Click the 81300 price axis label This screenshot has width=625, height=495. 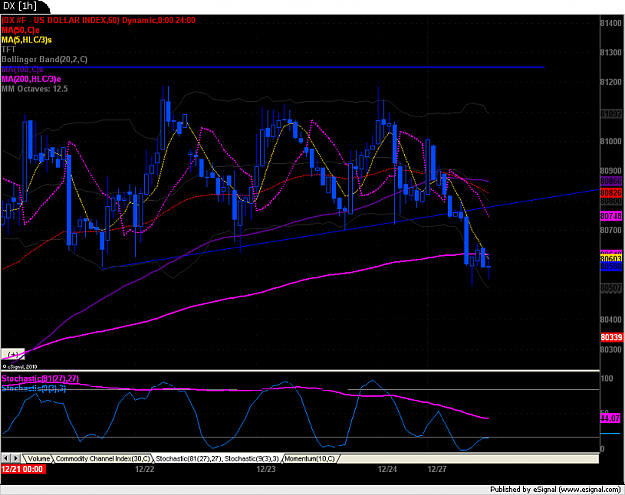coord(611,52)
